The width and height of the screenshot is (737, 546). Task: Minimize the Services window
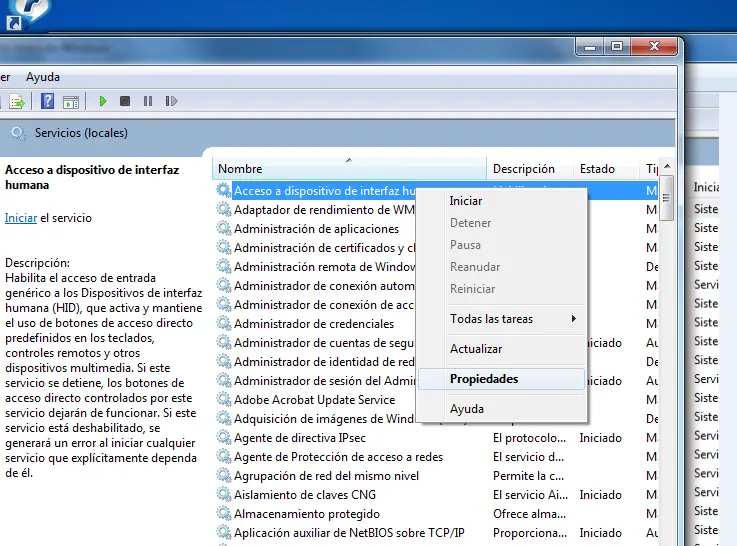pyautogui.click(x=590, y=47)
